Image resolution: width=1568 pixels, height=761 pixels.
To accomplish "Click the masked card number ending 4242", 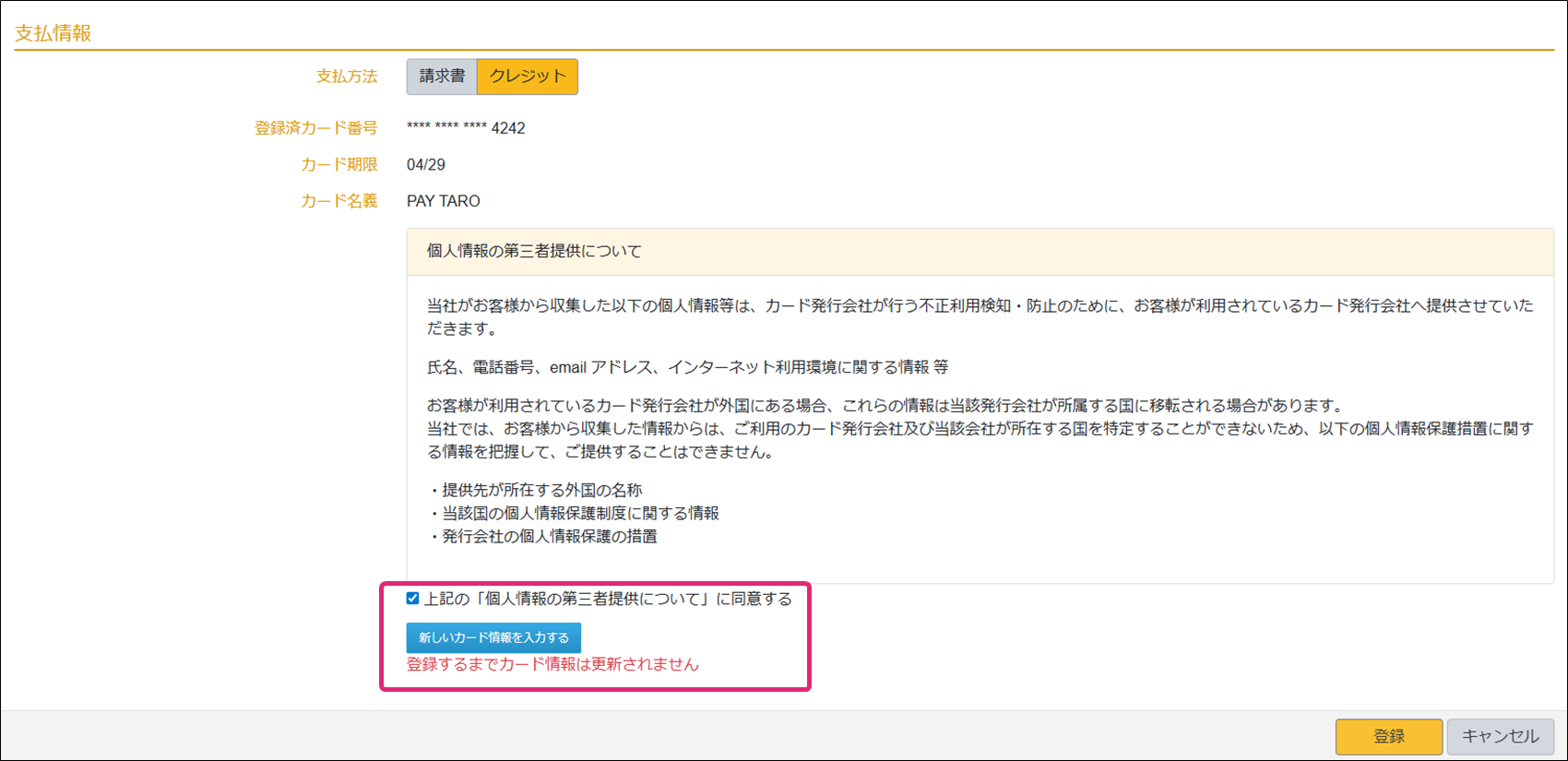I will [466, 128].
